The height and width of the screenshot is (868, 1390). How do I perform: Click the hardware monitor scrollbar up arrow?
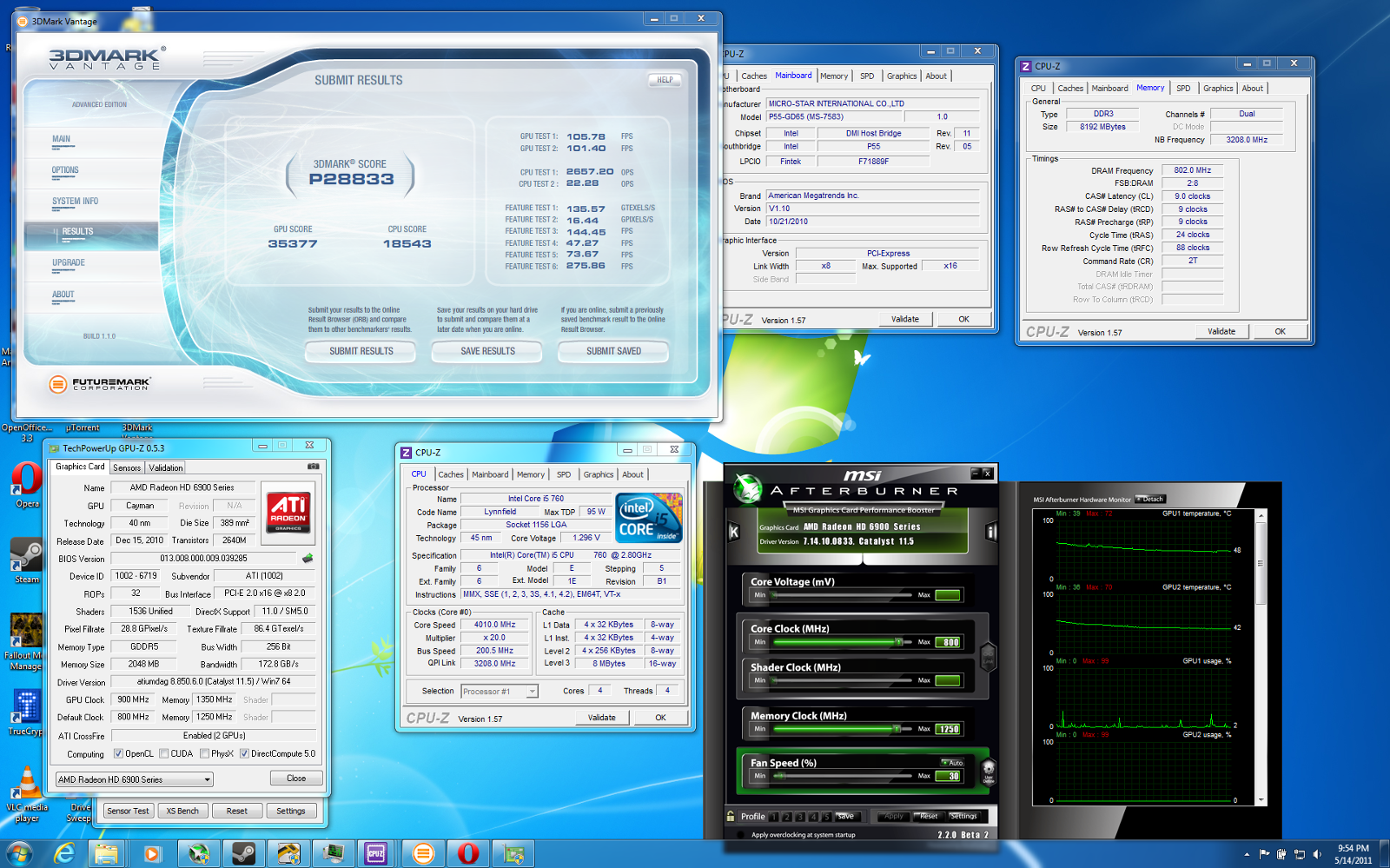click(1261, 515)
